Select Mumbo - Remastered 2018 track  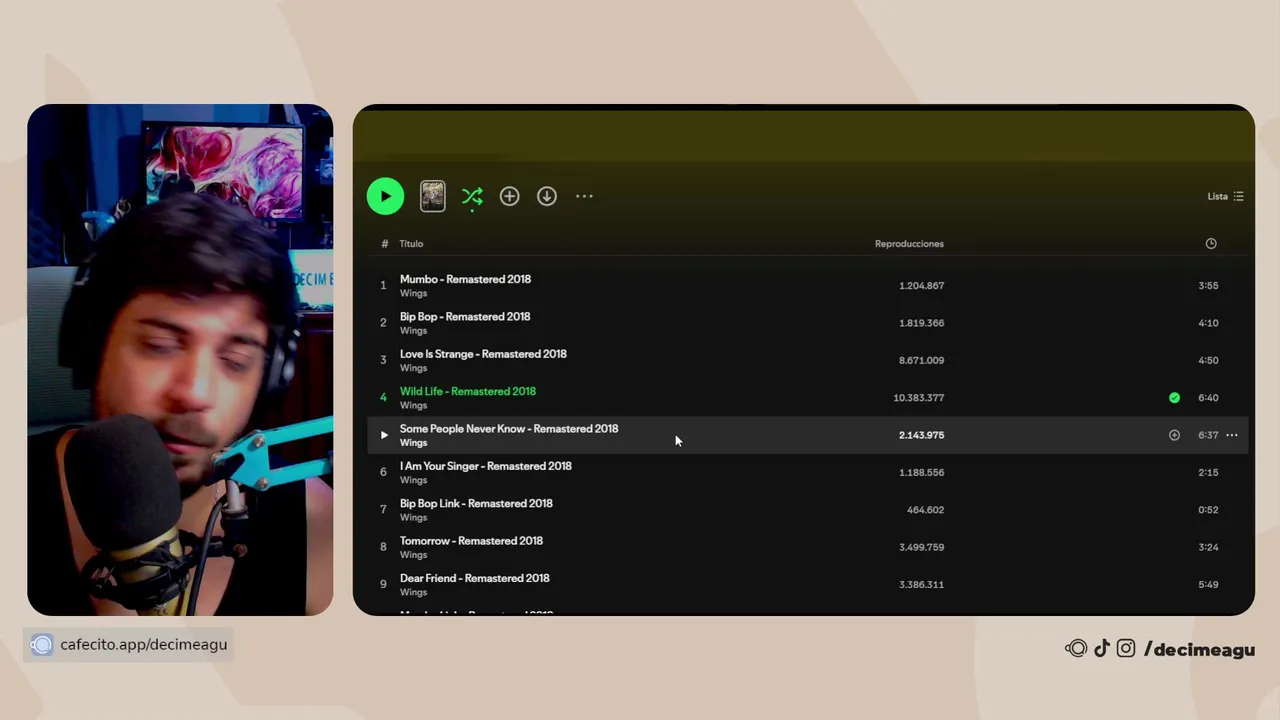click(465, 279)
